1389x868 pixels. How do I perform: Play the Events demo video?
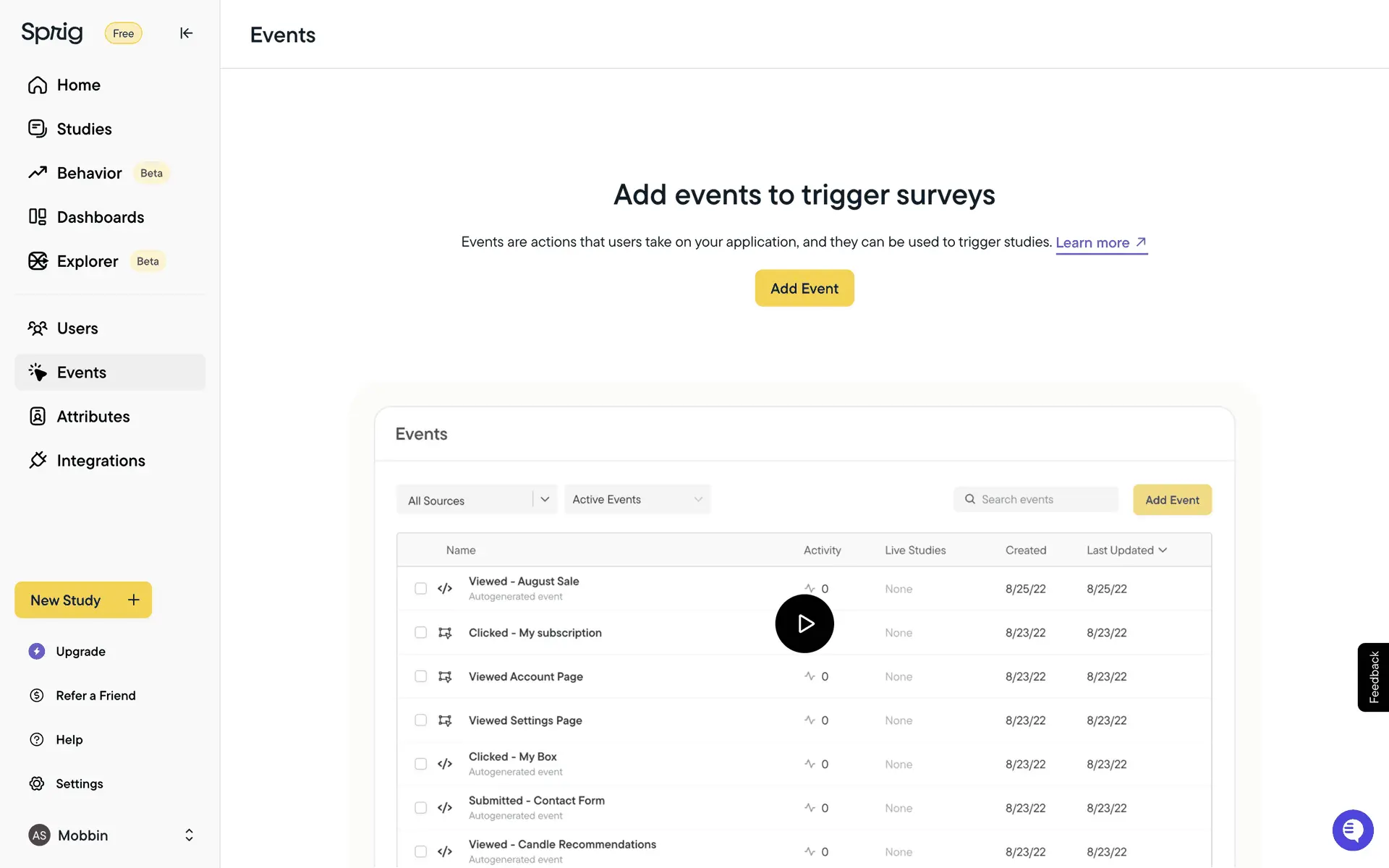(804, 624)
